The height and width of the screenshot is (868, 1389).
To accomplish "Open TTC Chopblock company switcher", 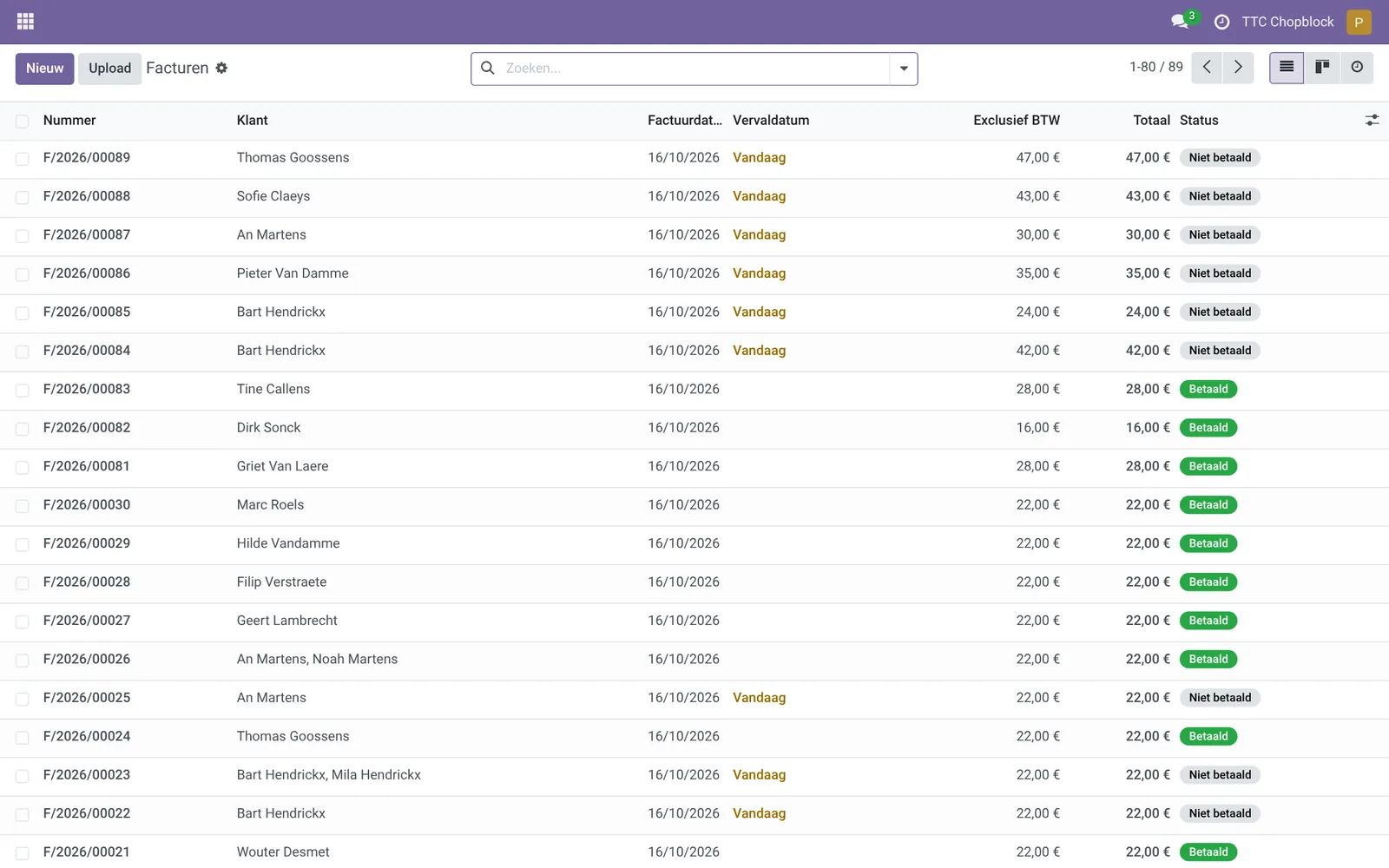I will (1287, 22).
